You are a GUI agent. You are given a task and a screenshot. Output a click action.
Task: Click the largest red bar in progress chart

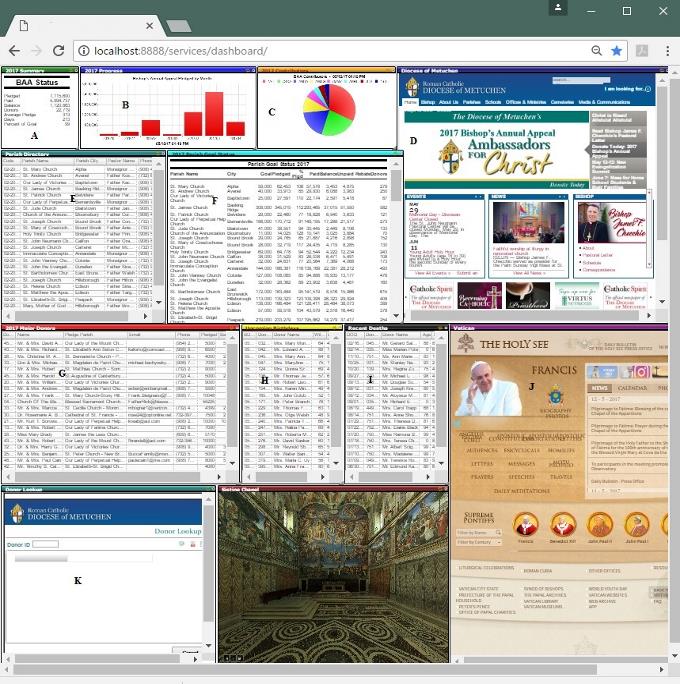[214, 113]
